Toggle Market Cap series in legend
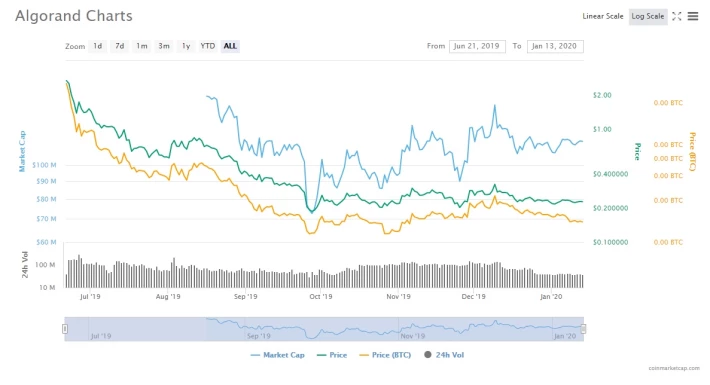 click(278, 355)
